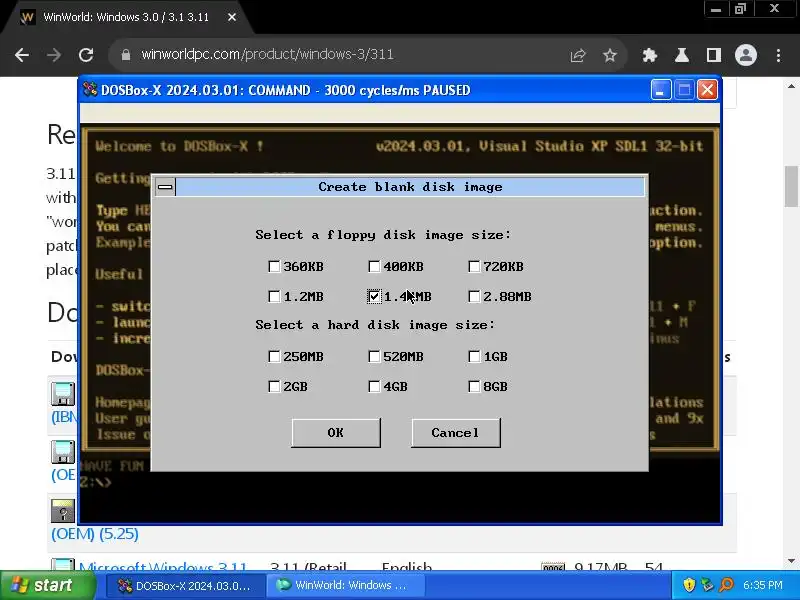Go forward in the Chrome browser
This screenshot has width=800, height=600.
pyautogui.click(x=54, y=55)
